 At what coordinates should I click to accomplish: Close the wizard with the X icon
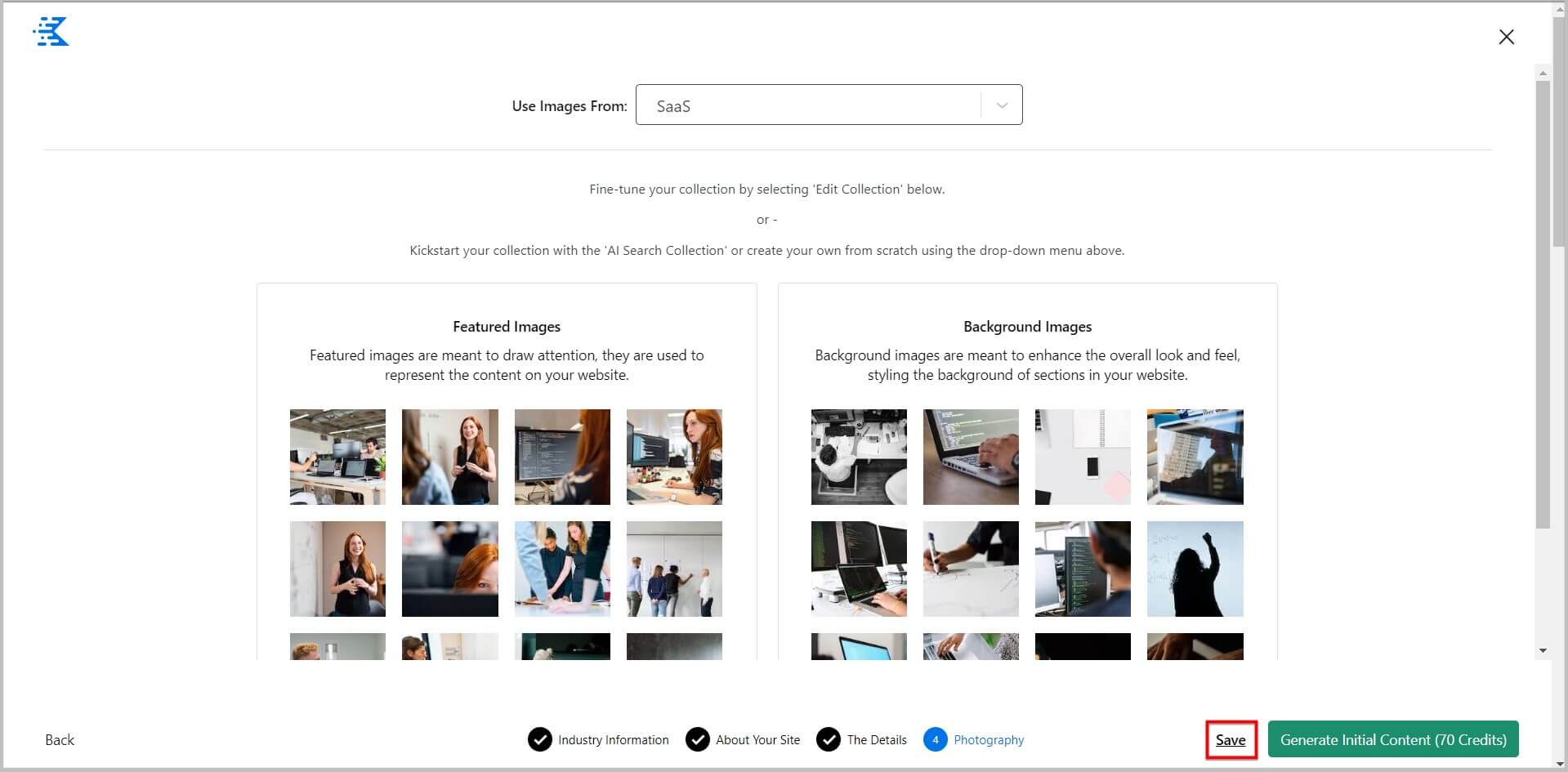[x=1506, y=37]
